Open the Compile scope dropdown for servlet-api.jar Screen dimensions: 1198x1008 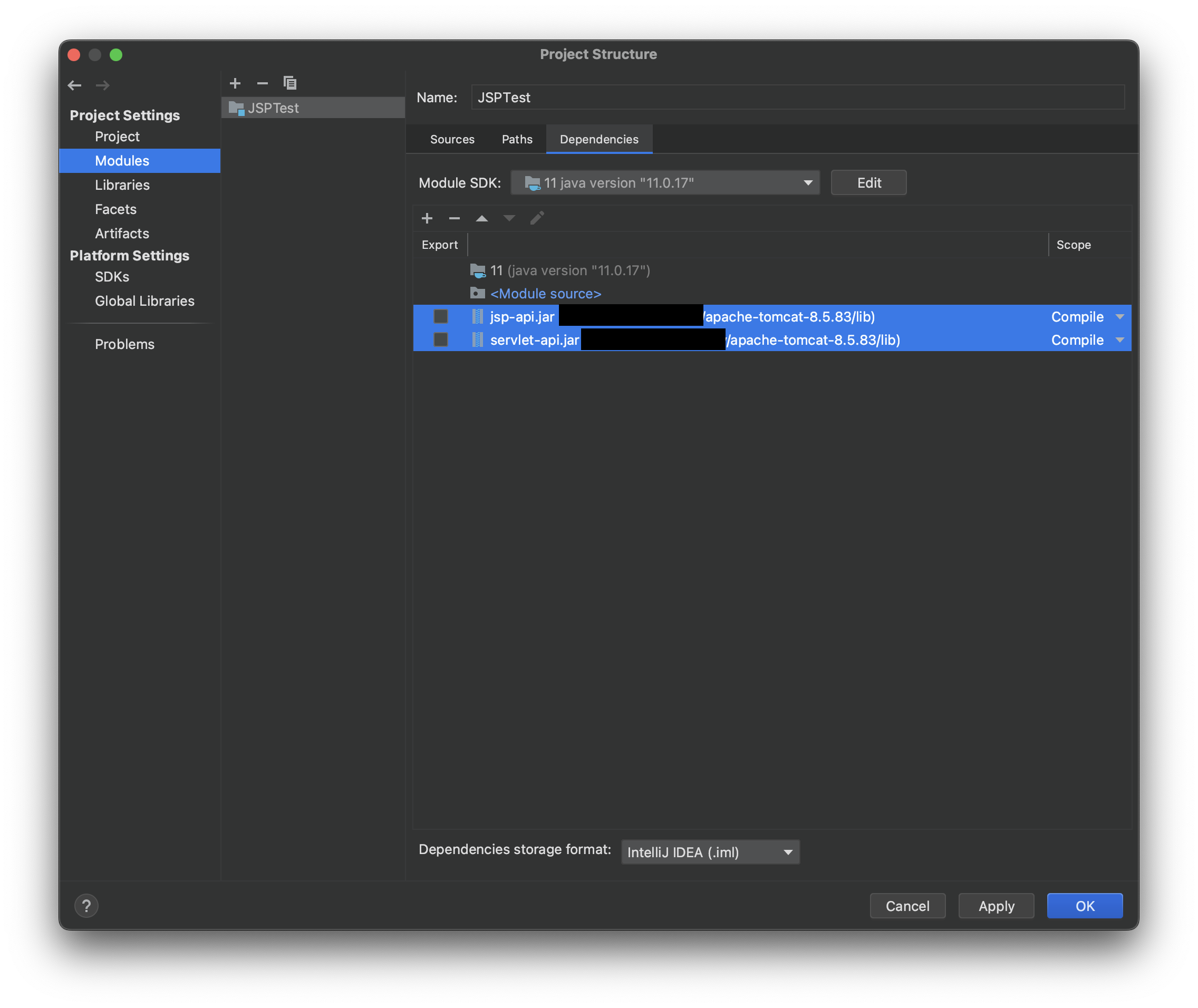[1119, 340]
